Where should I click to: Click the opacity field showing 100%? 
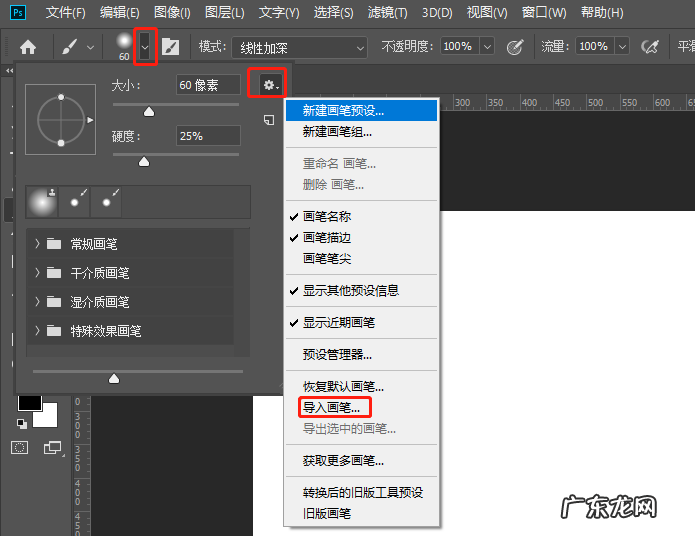click(x=459, y=46)
